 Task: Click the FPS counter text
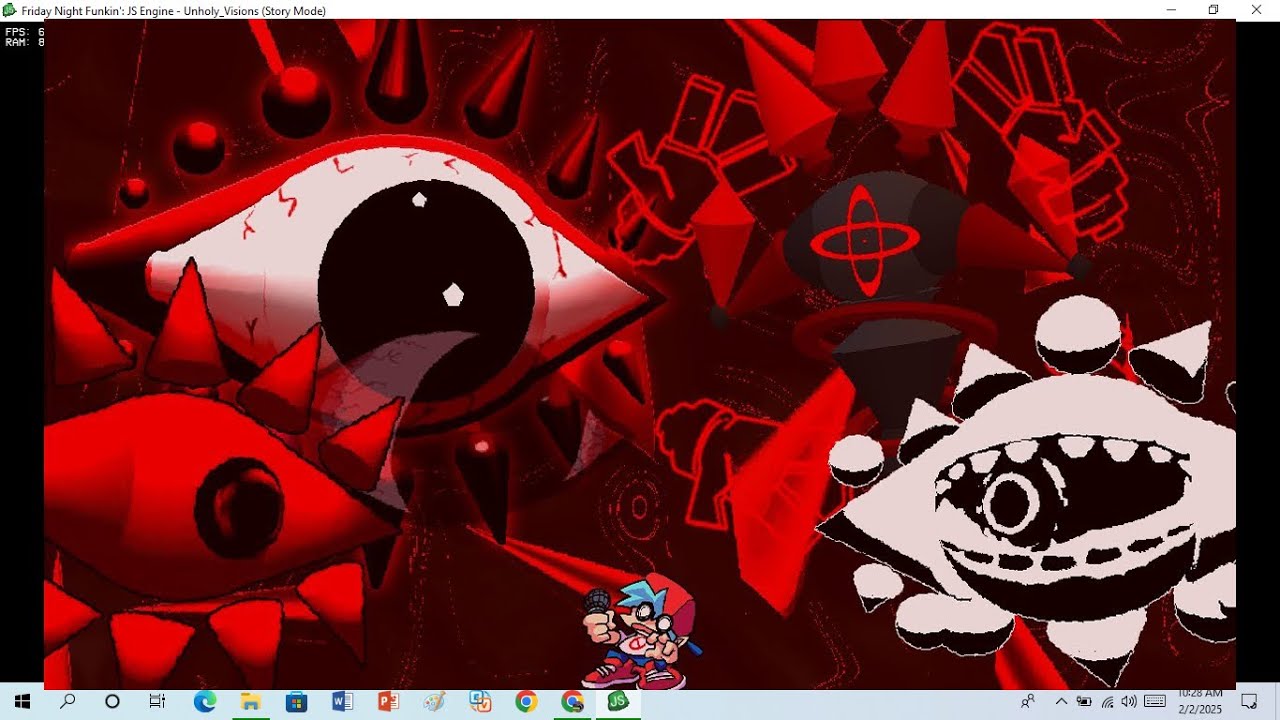(x=25, y=32)
